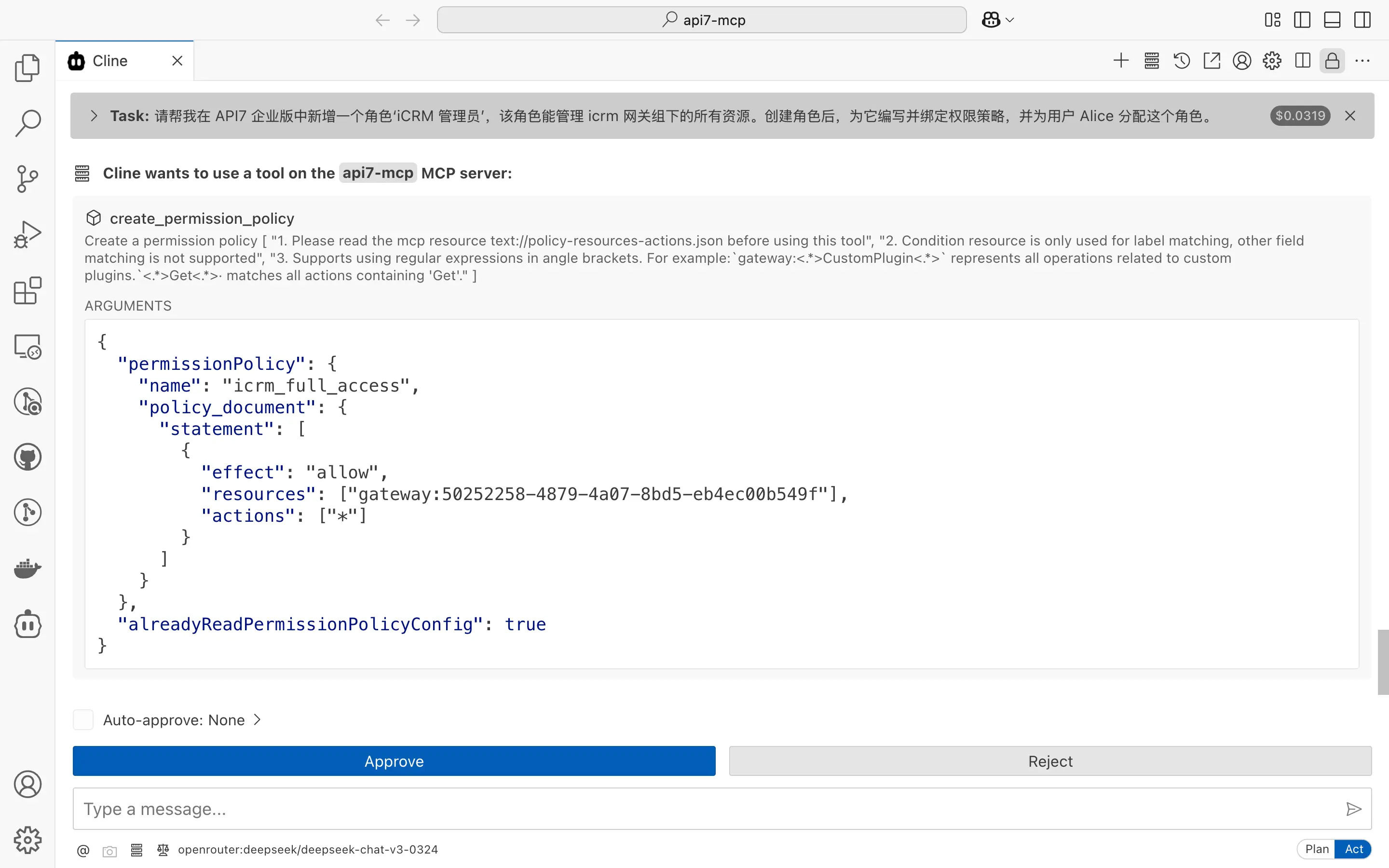The width and height of the screenshot is (1389, 868).
Task: Click the customize layout icon
Action: 1272,20
